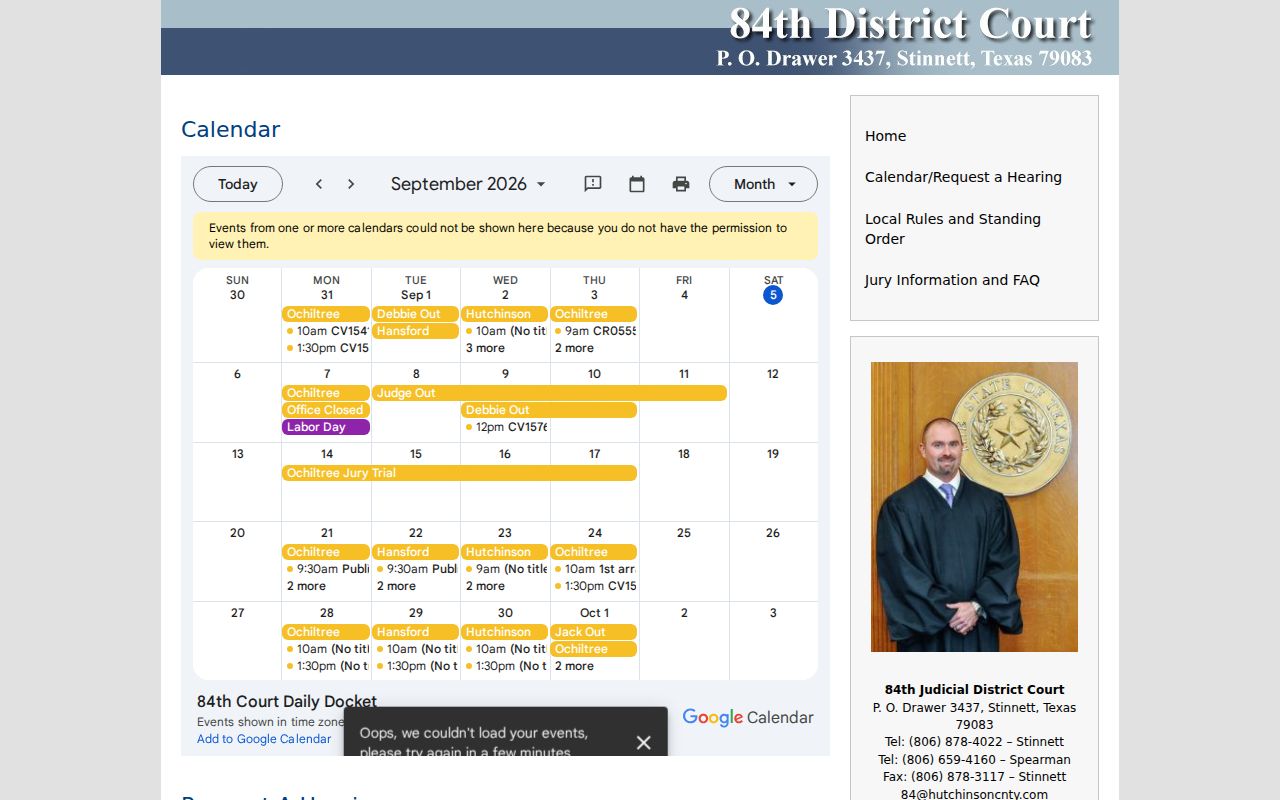Open the Ochiltree Jury Trial event
The image size is (1280, 800).
459,473
